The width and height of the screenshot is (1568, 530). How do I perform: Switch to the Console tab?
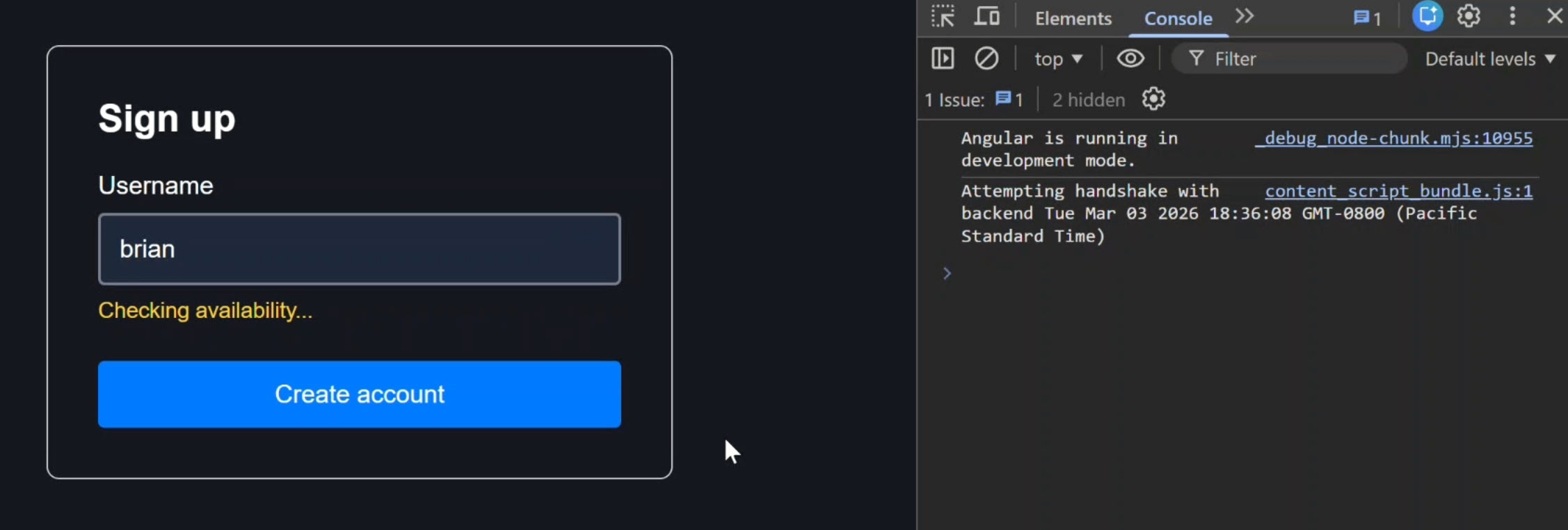point(1178,19)
